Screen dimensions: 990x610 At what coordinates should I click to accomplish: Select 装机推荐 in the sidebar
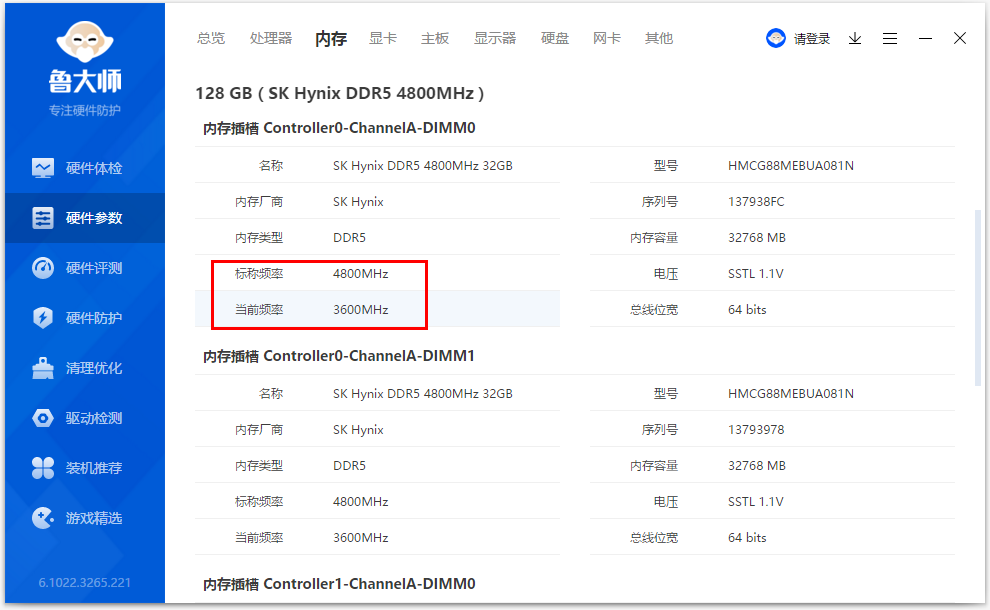84,467
